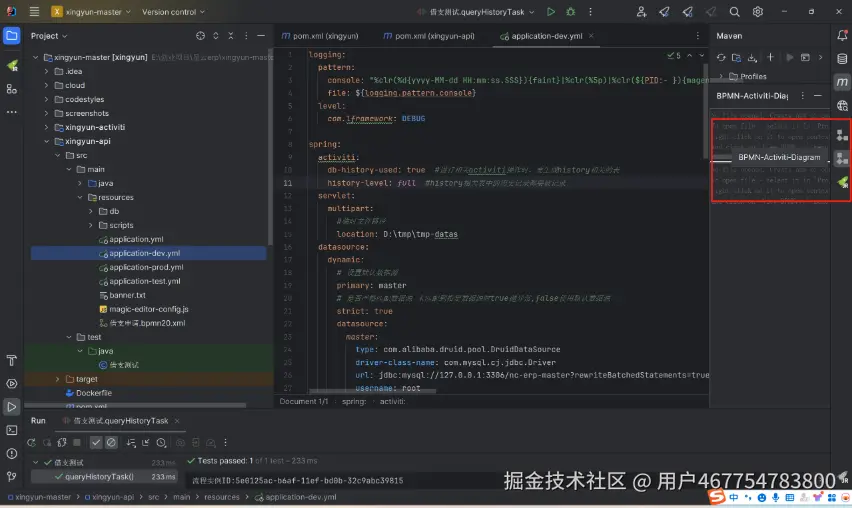Go to next highlighted problem arrow
Screen dimensions: 852x508
[x=701, y=55]
